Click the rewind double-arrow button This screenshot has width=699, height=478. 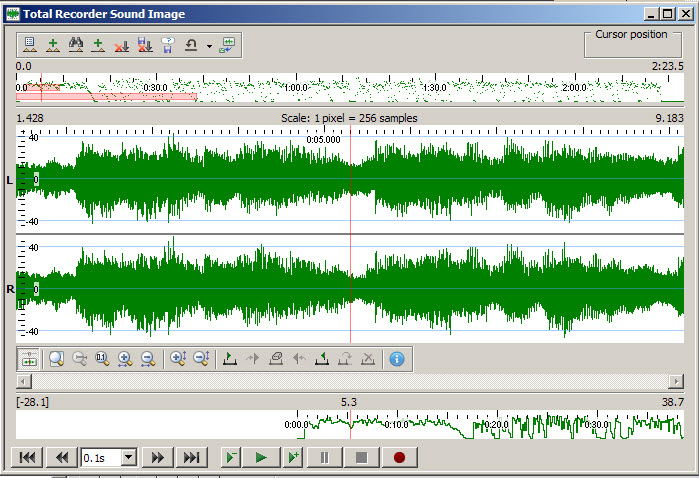62,457
